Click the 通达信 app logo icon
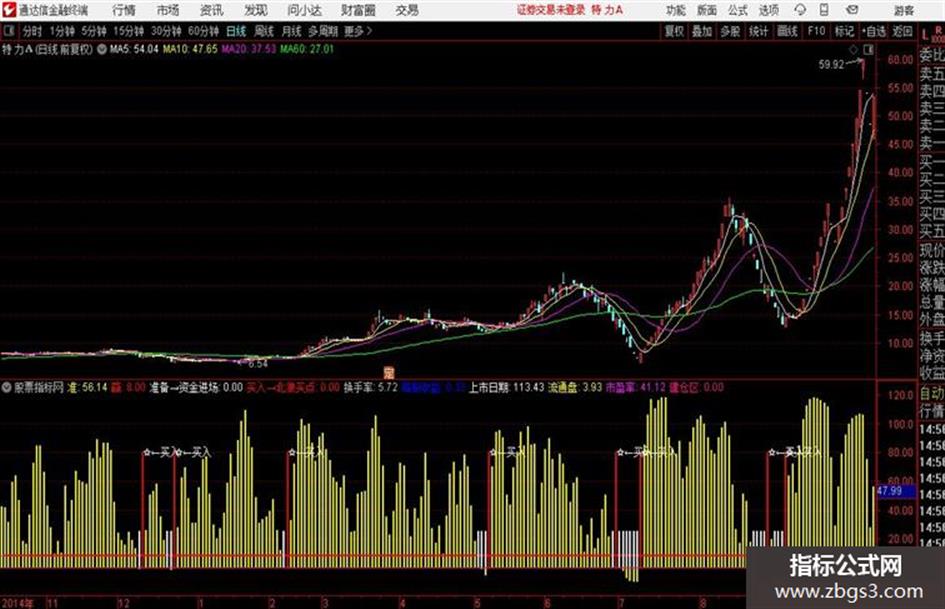 9,10
